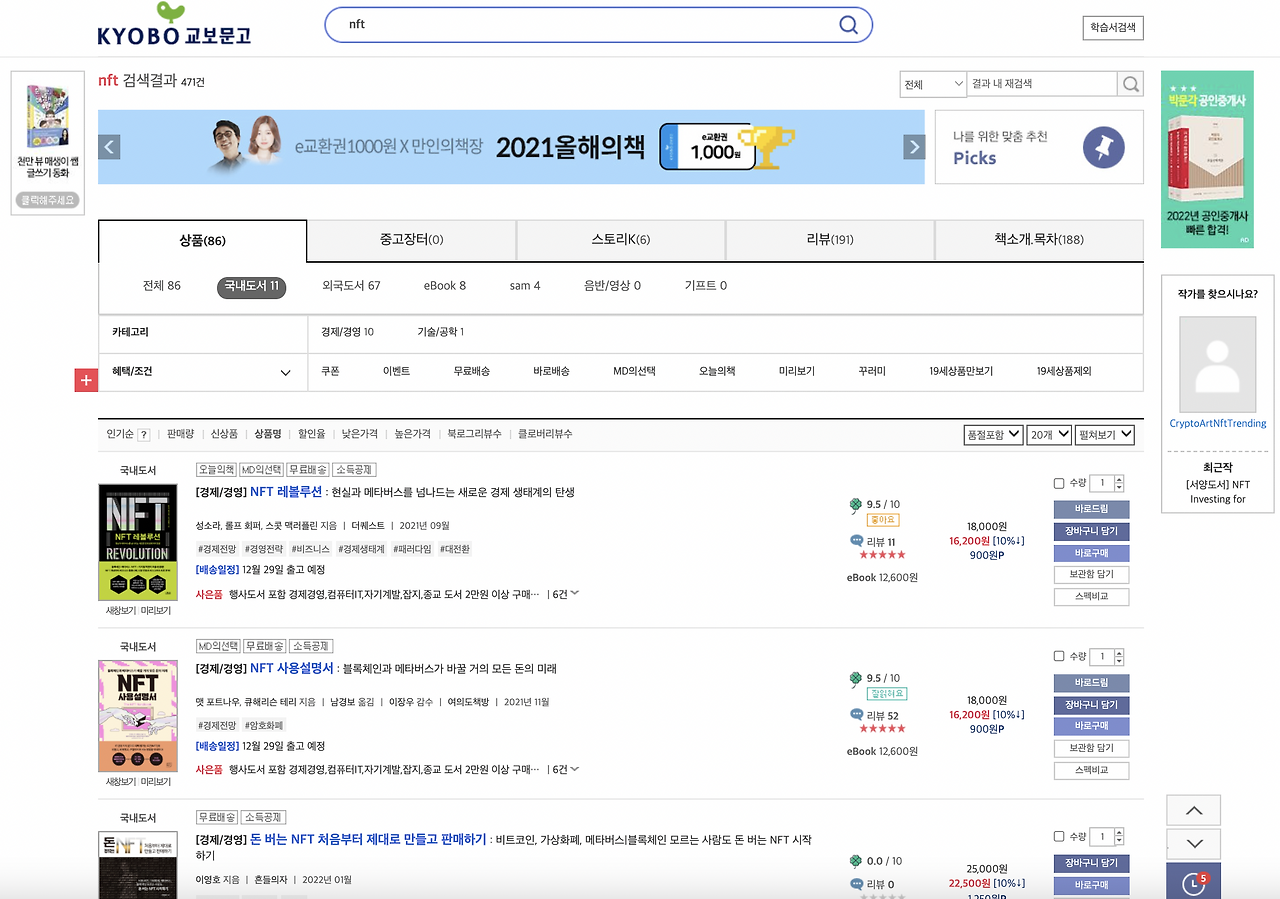The image size is (1280, 899).
Task: Expand the 혜택/조건 filter chevron
Action: click(285, 373)
